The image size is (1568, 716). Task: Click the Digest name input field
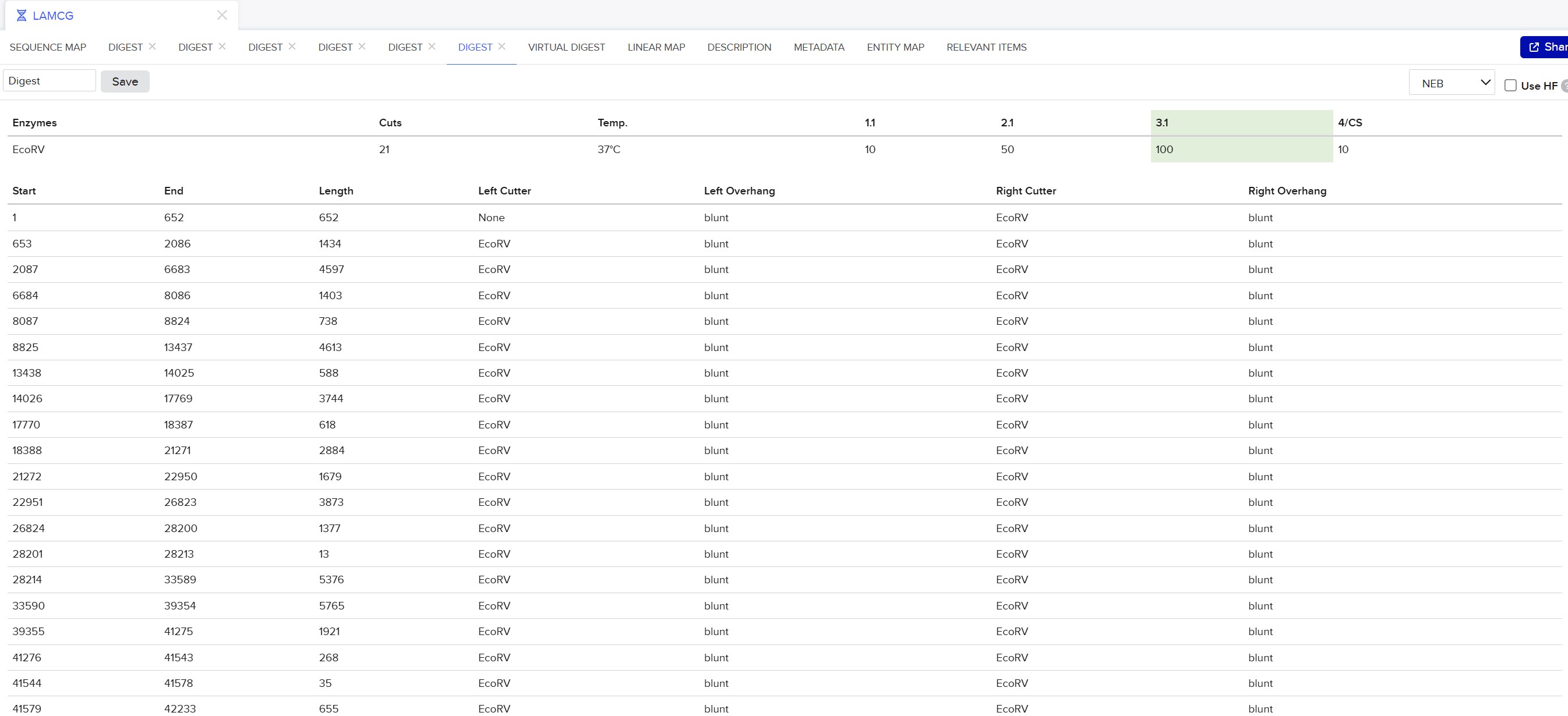(x=50, y=81)
